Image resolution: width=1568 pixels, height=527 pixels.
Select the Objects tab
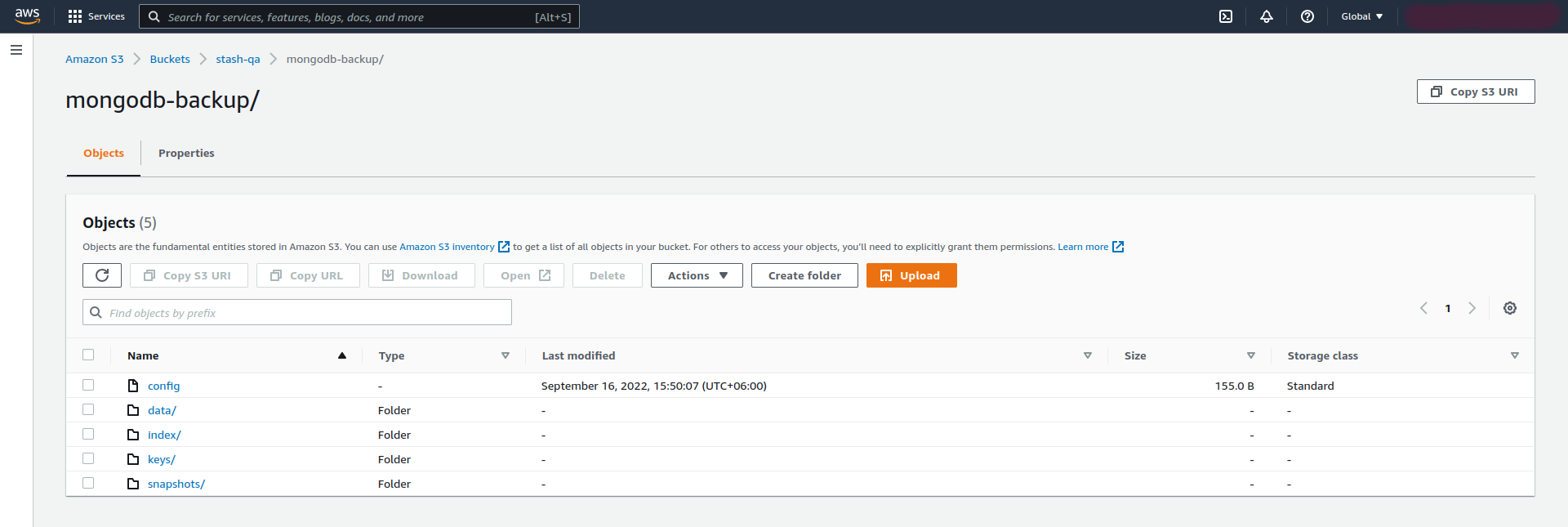(104, 153)
